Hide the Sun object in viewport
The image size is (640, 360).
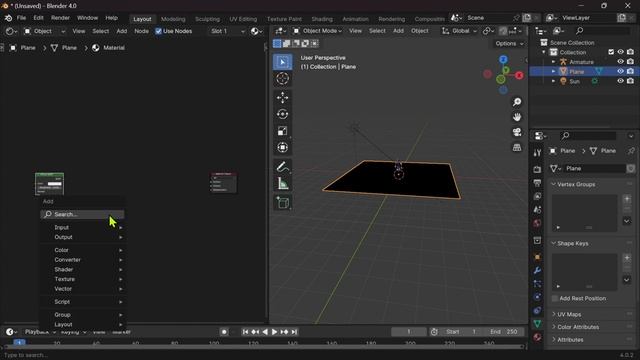620,81
